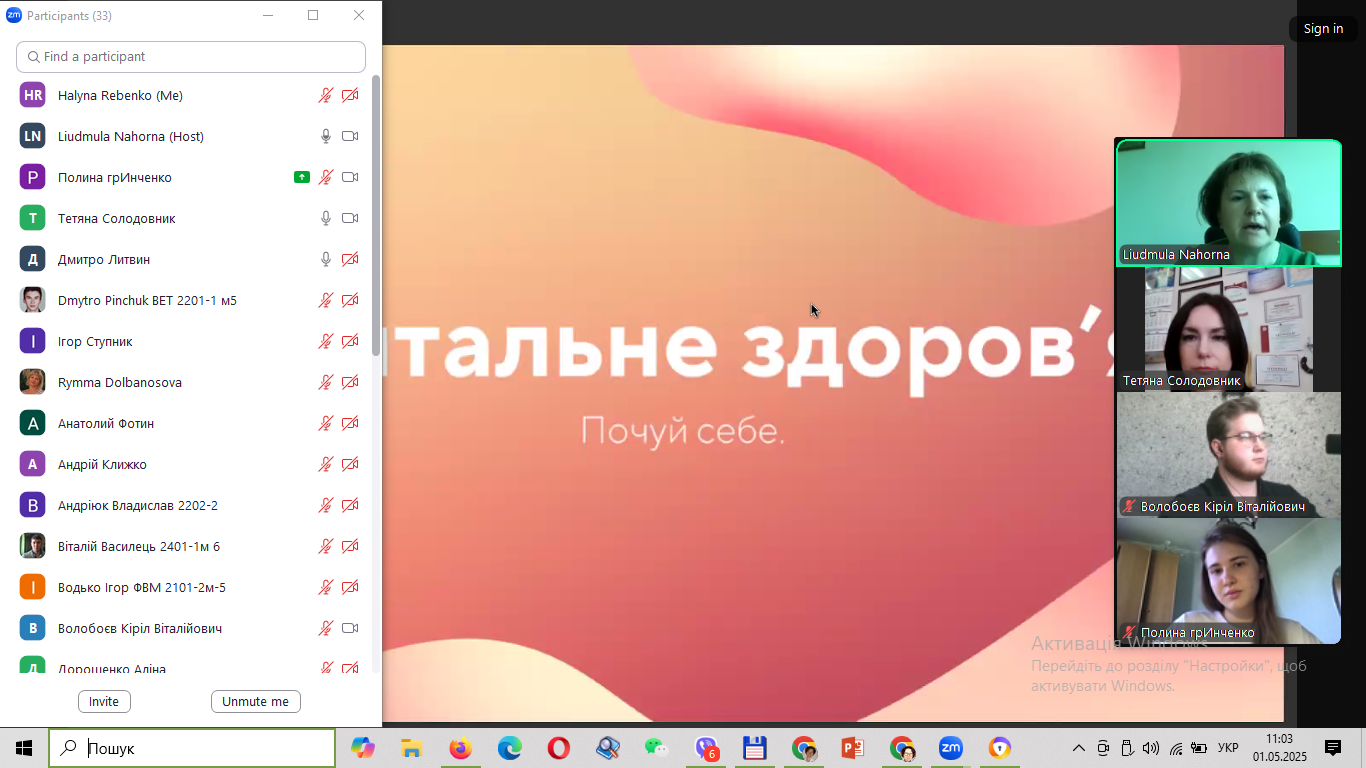
Task: Click camera-off icon for Rymma Dolbanosova
Action: point(350,382)
